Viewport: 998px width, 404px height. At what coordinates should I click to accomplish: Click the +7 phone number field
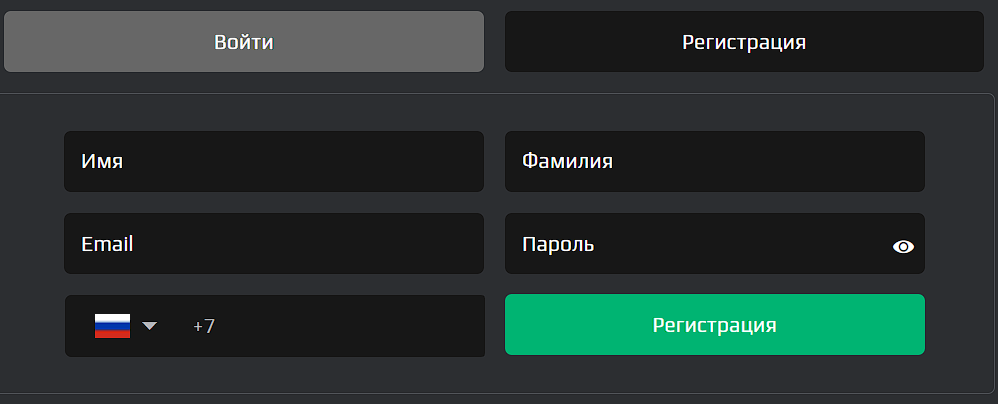(331, 326)
